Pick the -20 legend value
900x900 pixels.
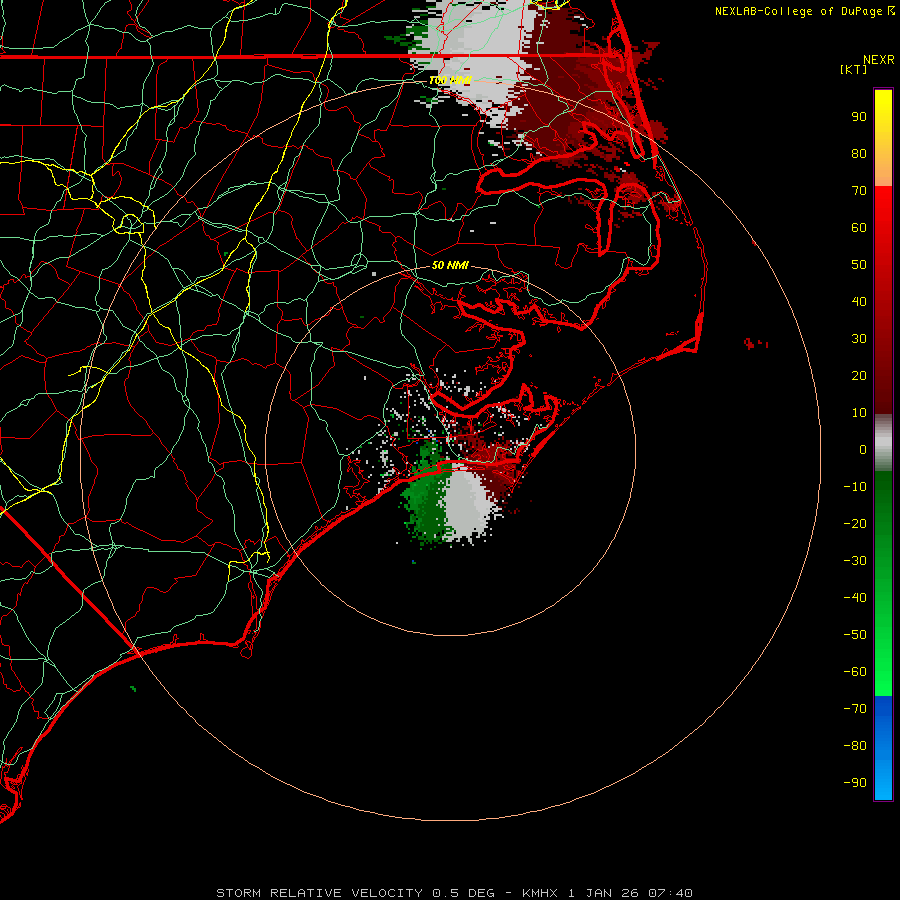855,524
